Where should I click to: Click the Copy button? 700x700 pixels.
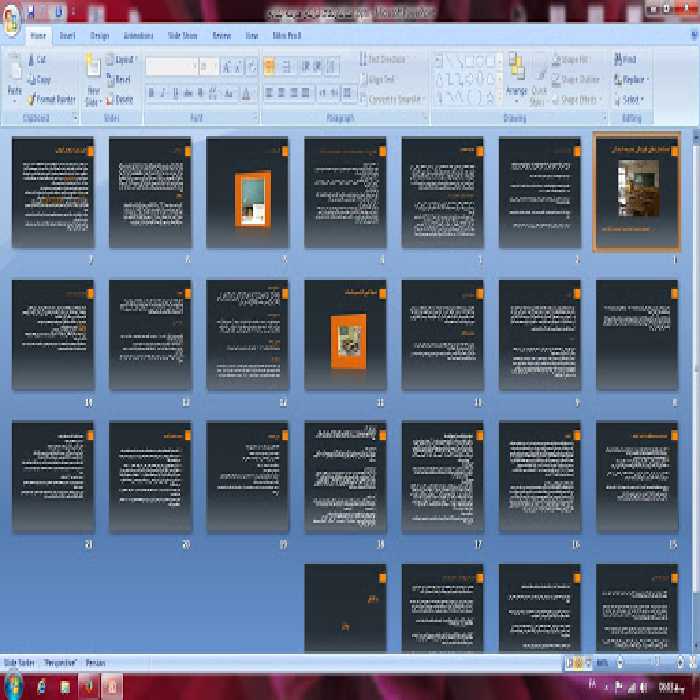[x=42, y=79]
